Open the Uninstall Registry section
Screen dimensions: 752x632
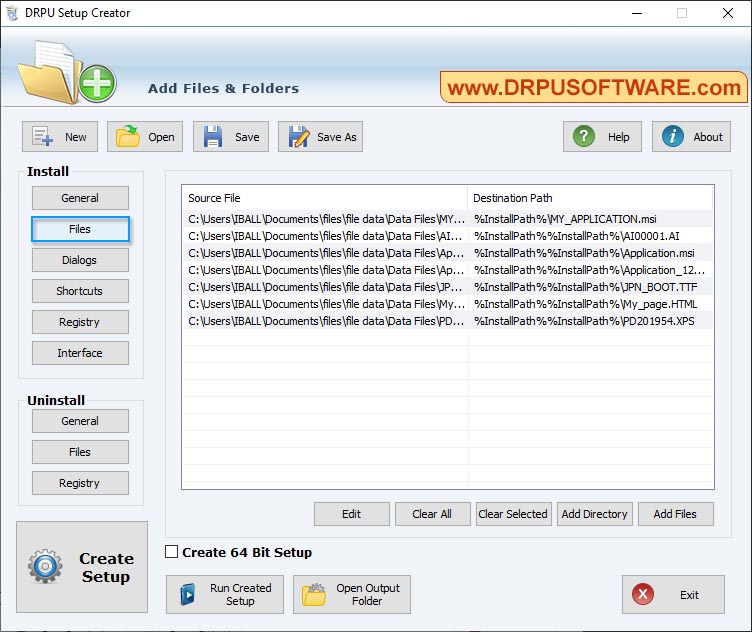(80, 483)
